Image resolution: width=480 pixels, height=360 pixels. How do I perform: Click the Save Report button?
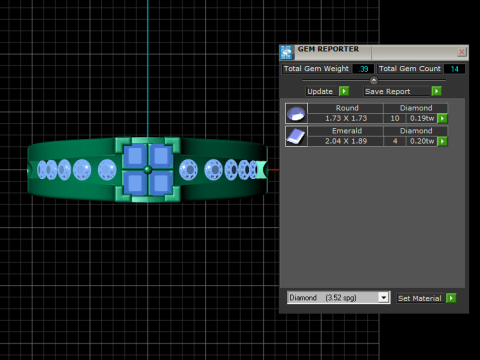point(397,91)
